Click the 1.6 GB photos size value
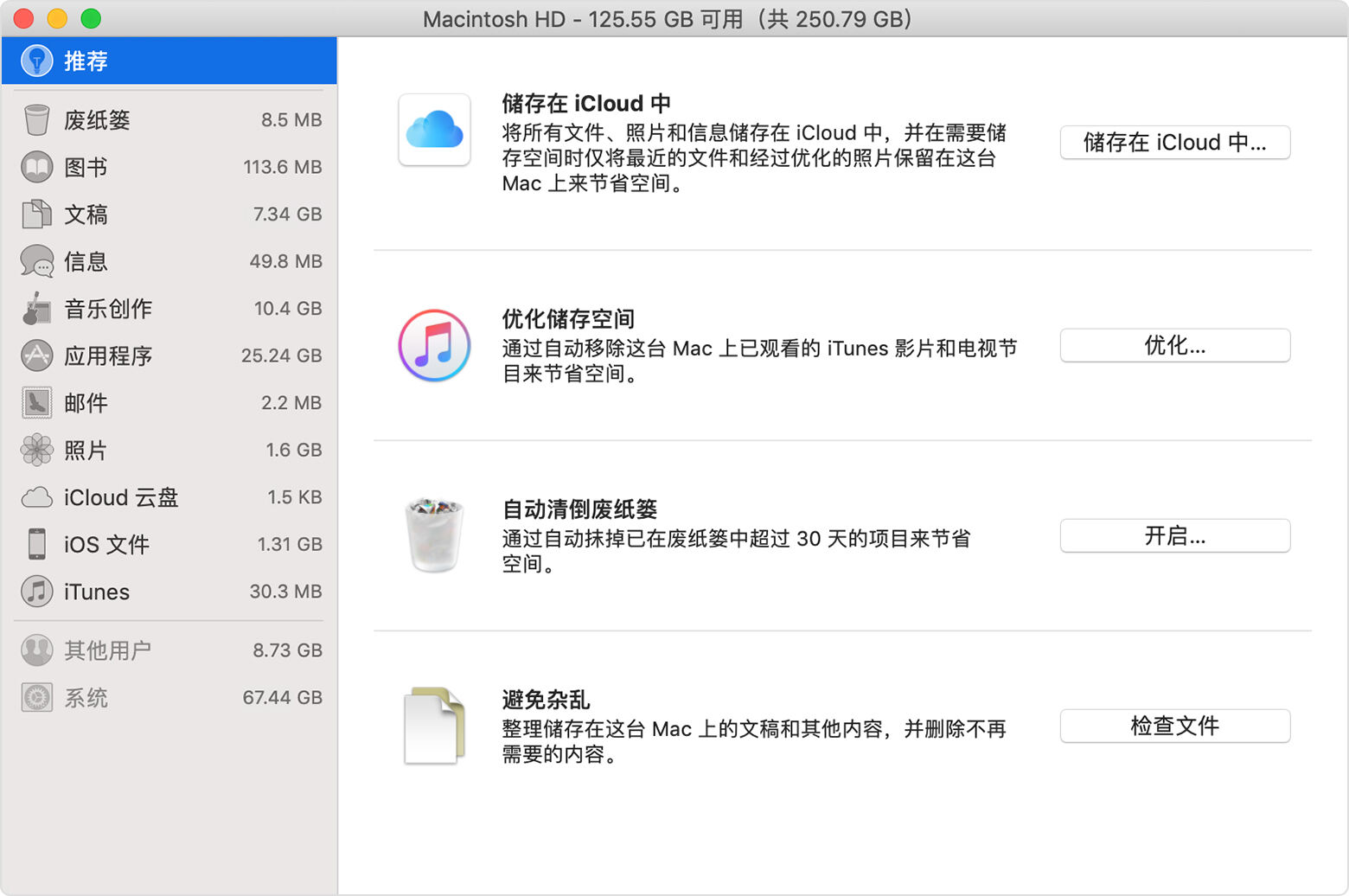The width and height of the screenshot is (1349, 896). pyautogui.click(x=294, y=450)
